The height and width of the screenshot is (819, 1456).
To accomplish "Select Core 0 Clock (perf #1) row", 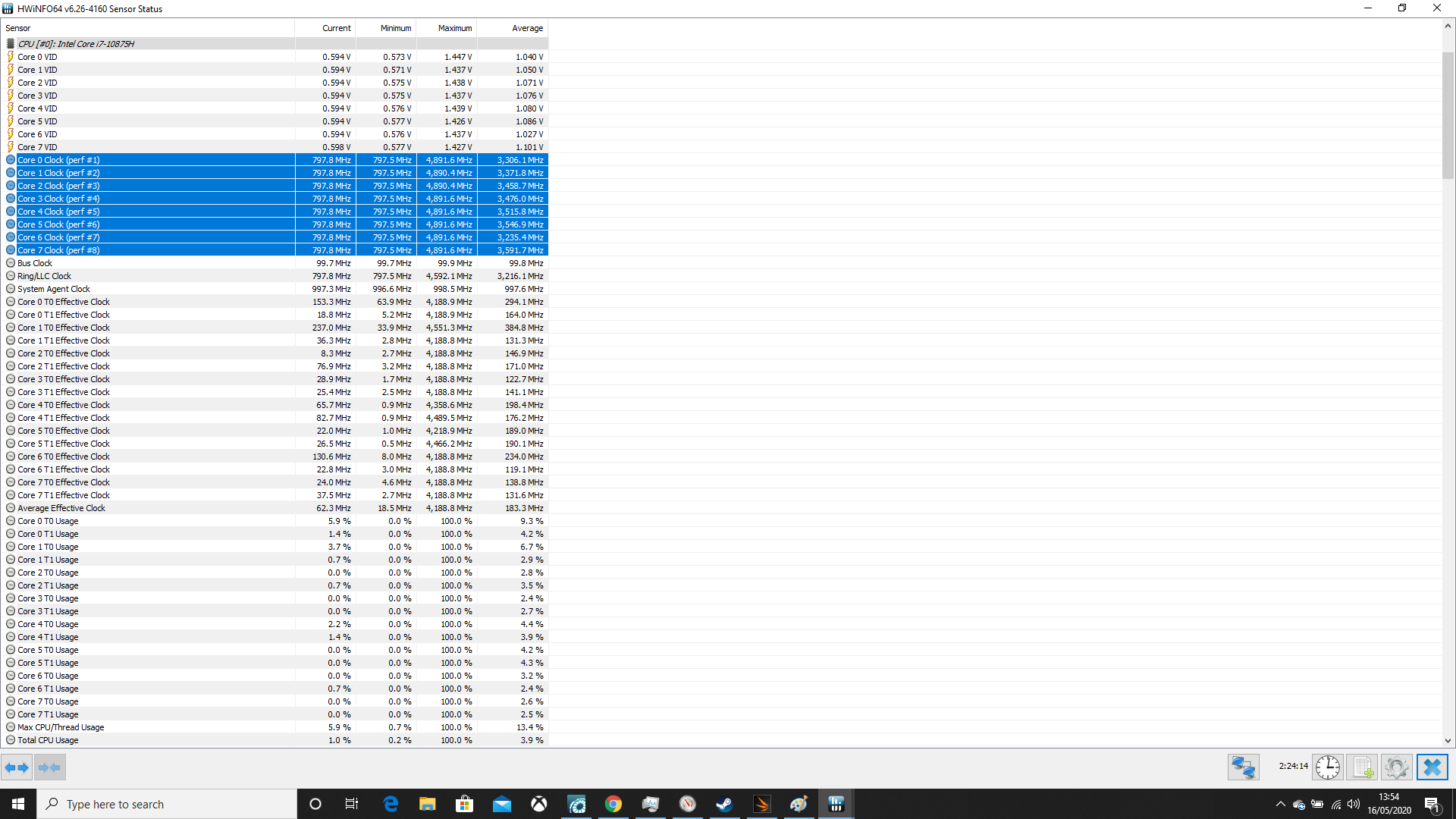I will 275,160.
